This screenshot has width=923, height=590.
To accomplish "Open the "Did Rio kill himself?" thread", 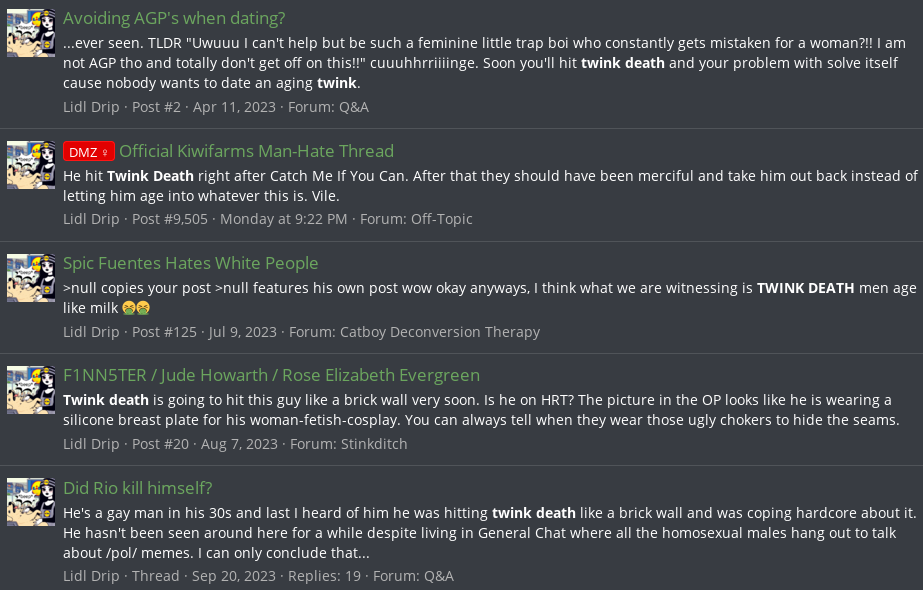I will click(x=138, y=488).
